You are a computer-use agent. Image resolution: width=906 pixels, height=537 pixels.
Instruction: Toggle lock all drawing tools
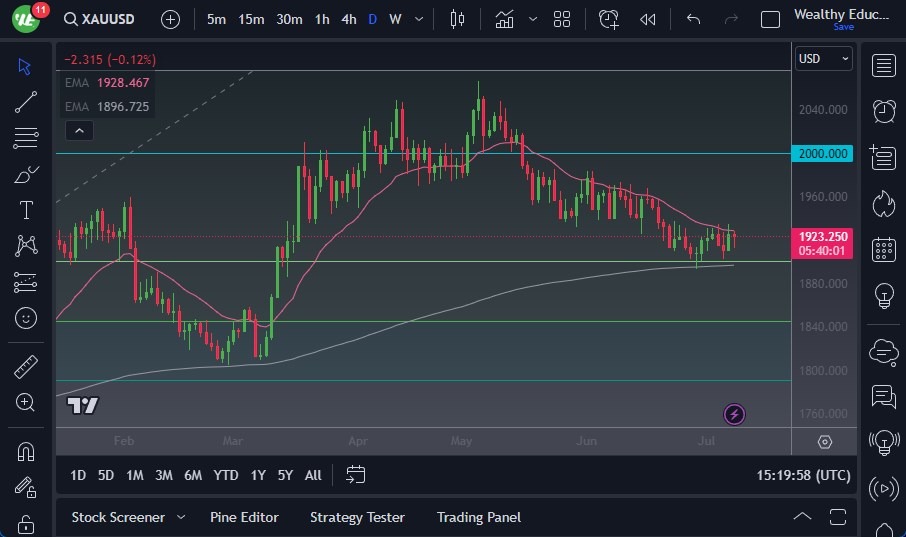[26, 523]
